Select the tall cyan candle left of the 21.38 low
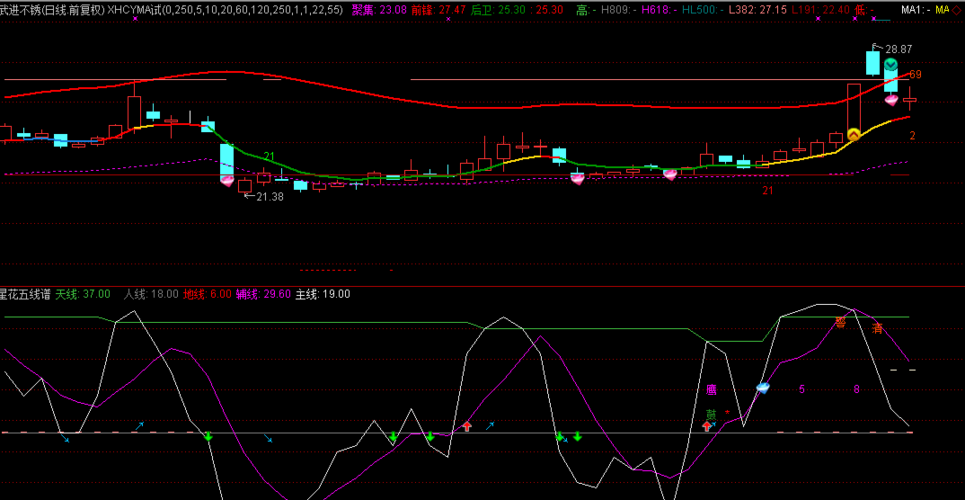This screenshot has width=965, height=500. pyautogui.click(x=227, y=162)
